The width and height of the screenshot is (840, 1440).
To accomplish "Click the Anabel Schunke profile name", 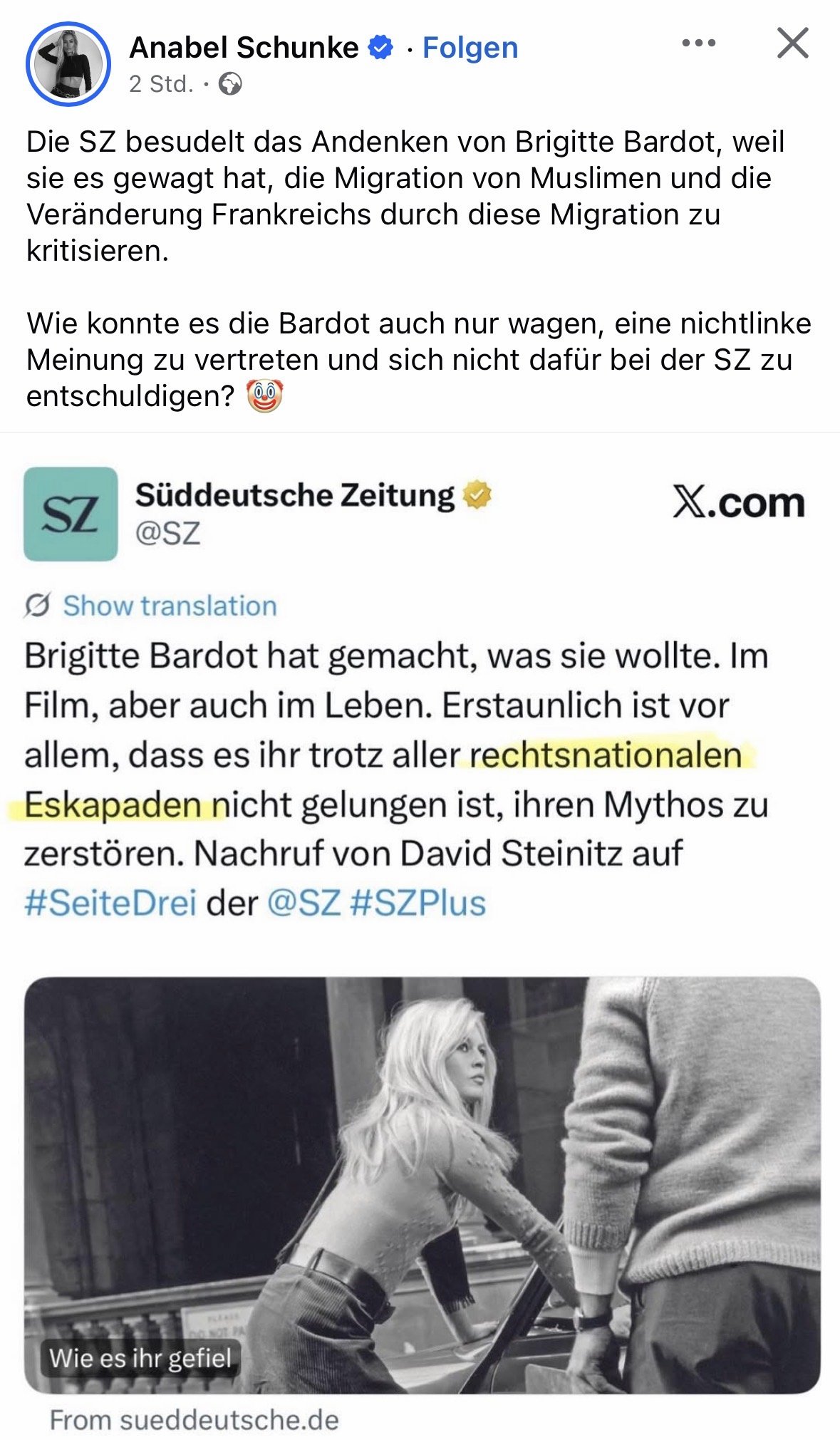I will (244, 48).
